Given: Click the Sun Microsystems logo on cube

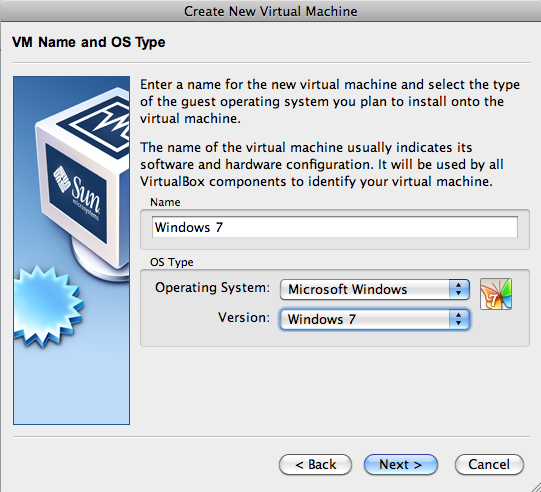Looking at the screenshot, I should click(78, 193).
